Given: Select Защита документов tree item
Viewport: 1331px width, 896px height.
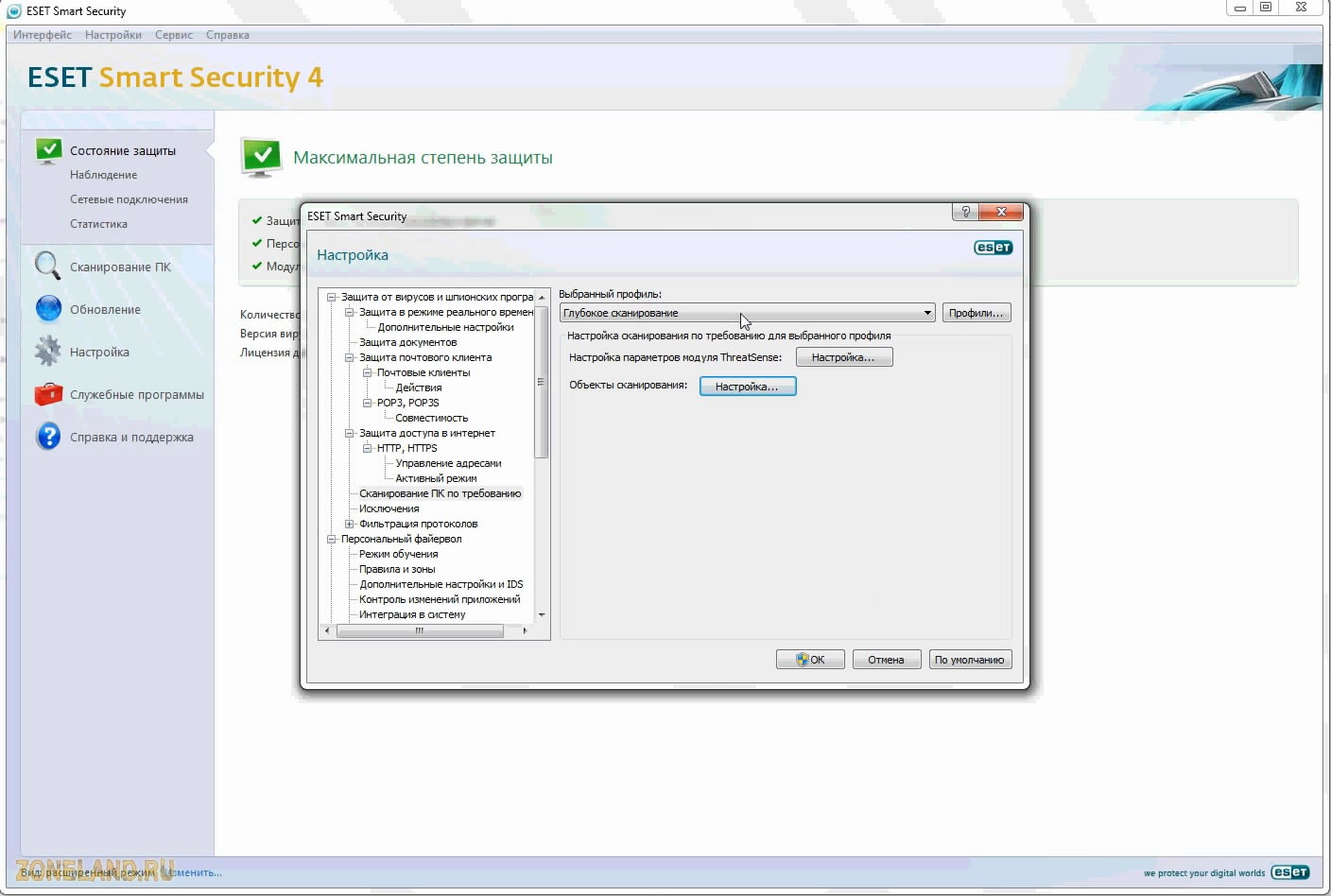Looking at the screenshot, I should coord(407,342).
